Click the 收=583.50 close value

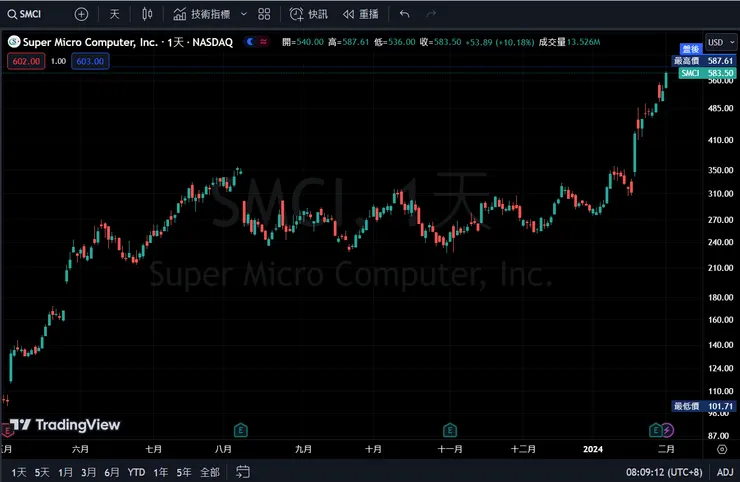(440, 42)
